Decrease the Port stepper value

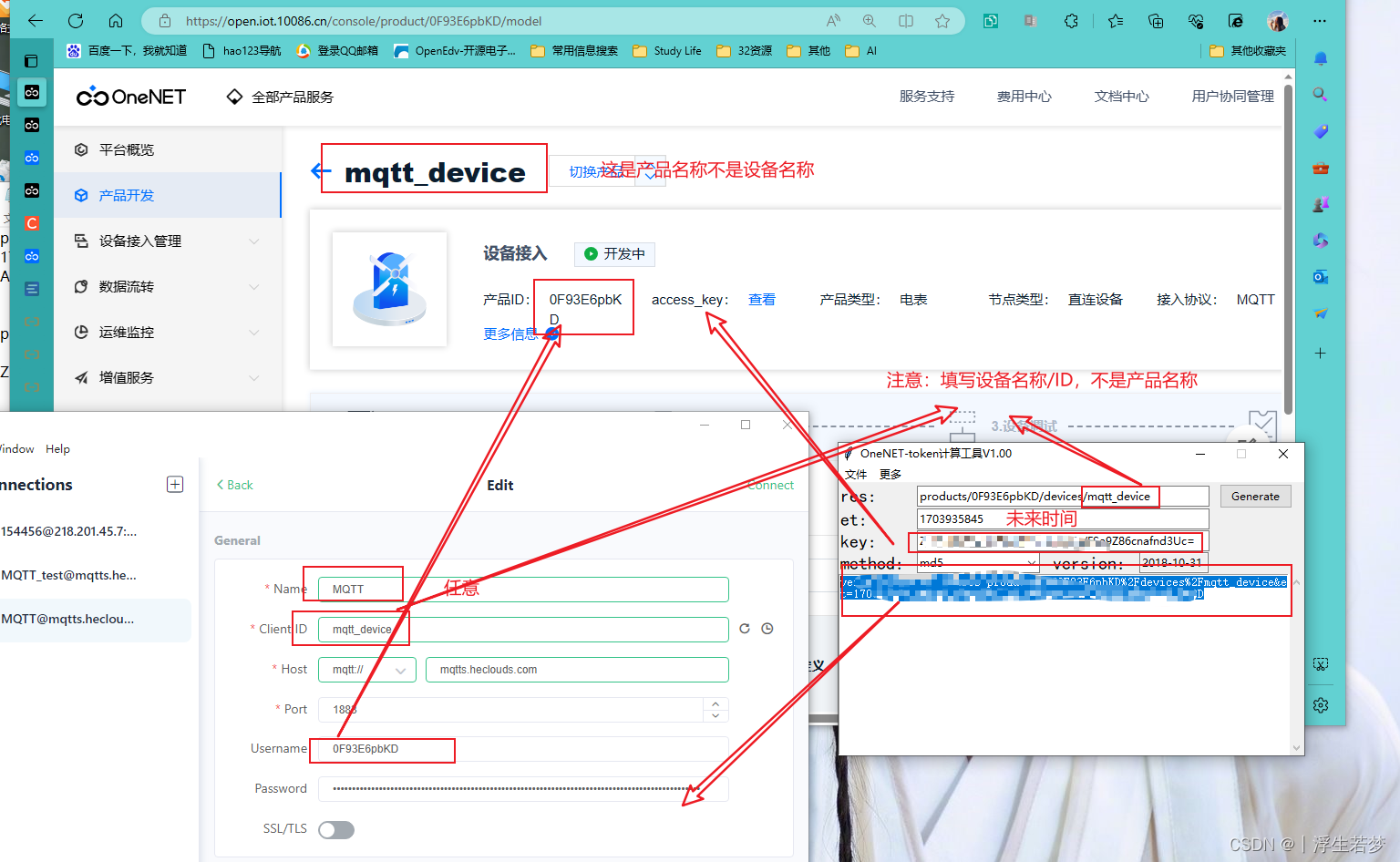[715, 715]
